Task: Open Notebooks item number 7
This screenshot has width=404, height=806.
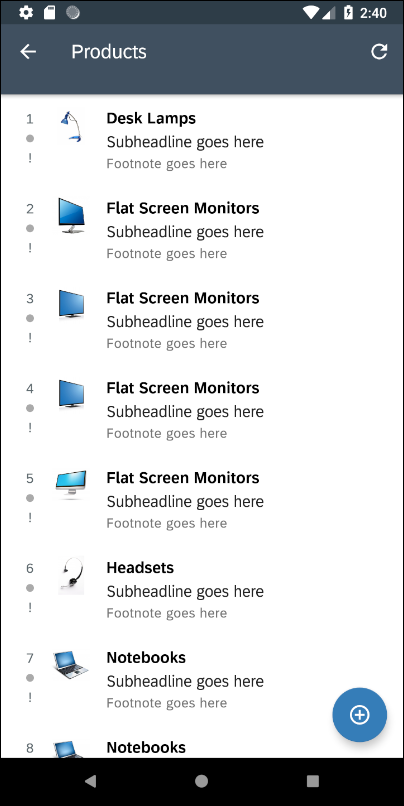Action: (201, 680)
